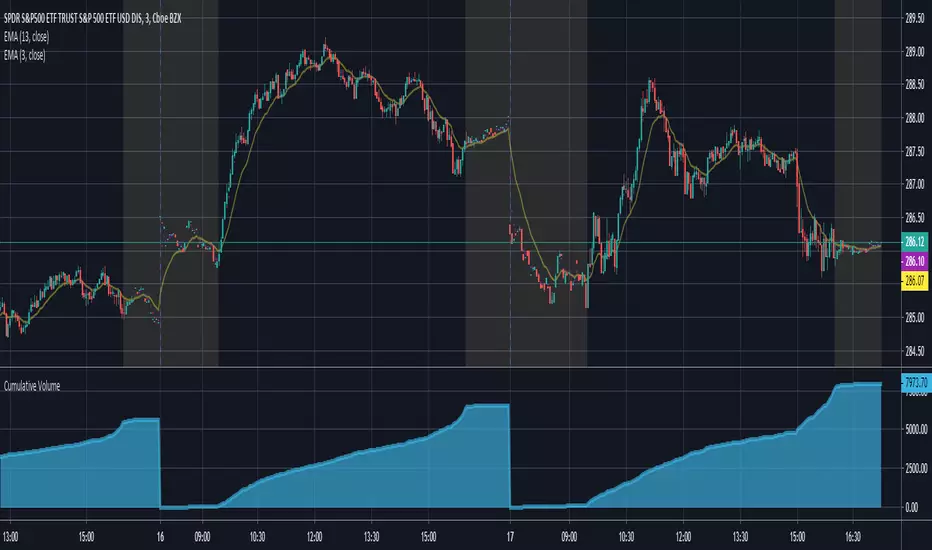Screen dimensions: 932x550
Task: Click the 284.50 price axis label
Action: pos(914,351)
